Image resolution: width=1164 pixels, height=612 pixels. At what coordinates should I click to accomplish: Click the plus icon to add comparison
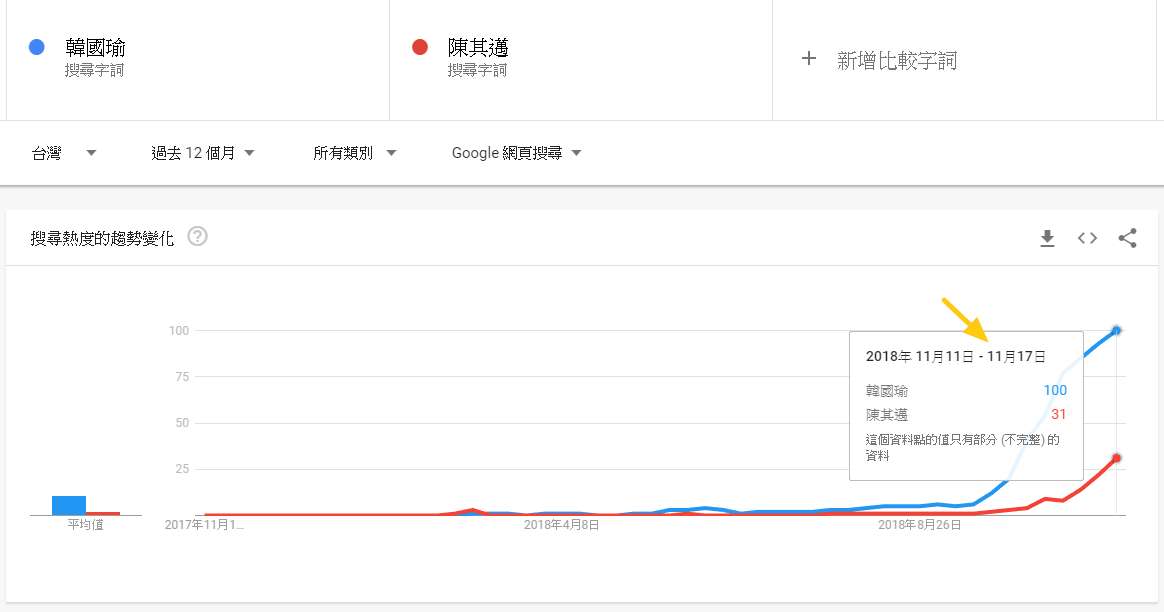809,59
